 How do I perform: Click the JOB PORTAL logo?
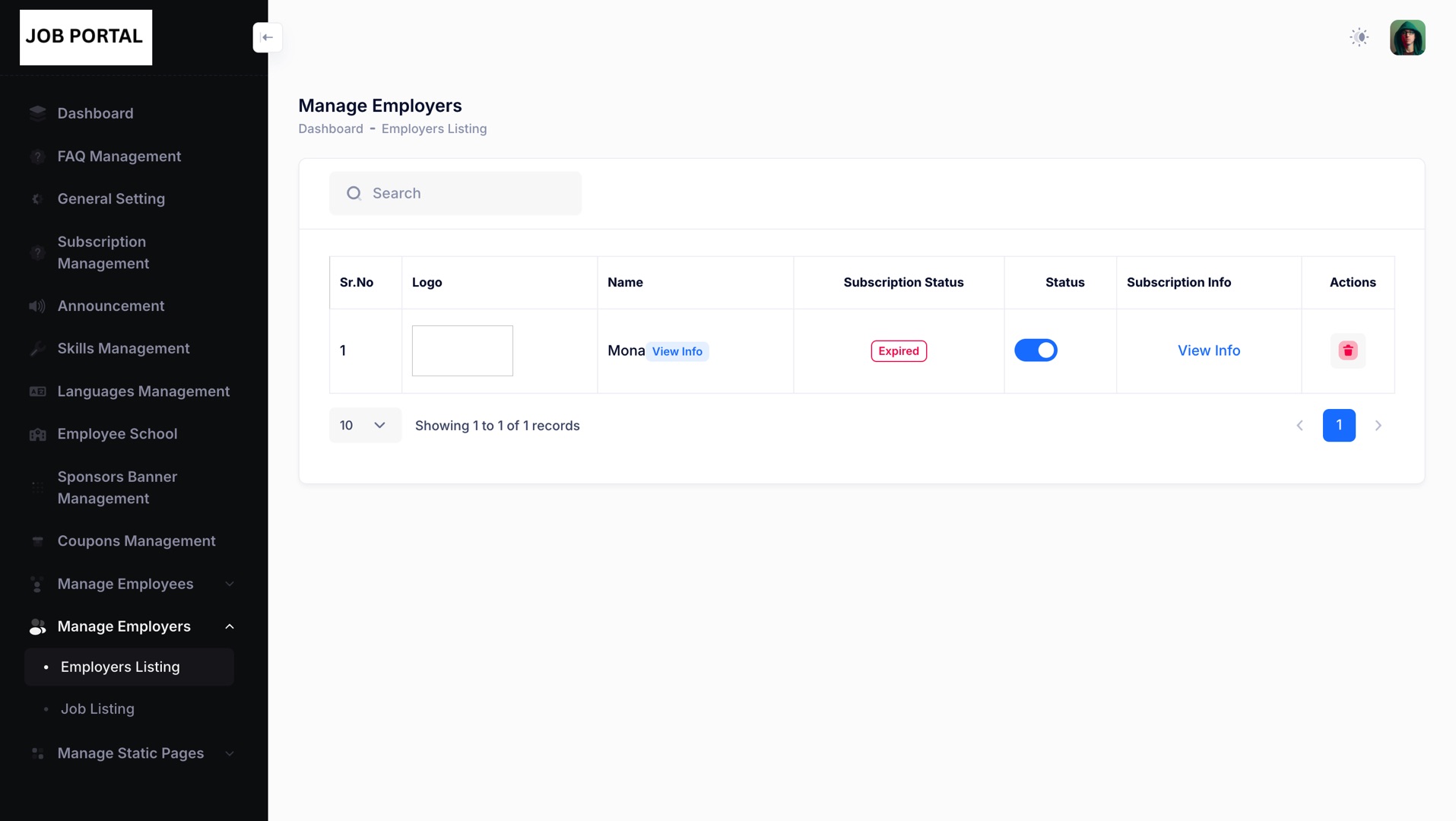point(85,37)
